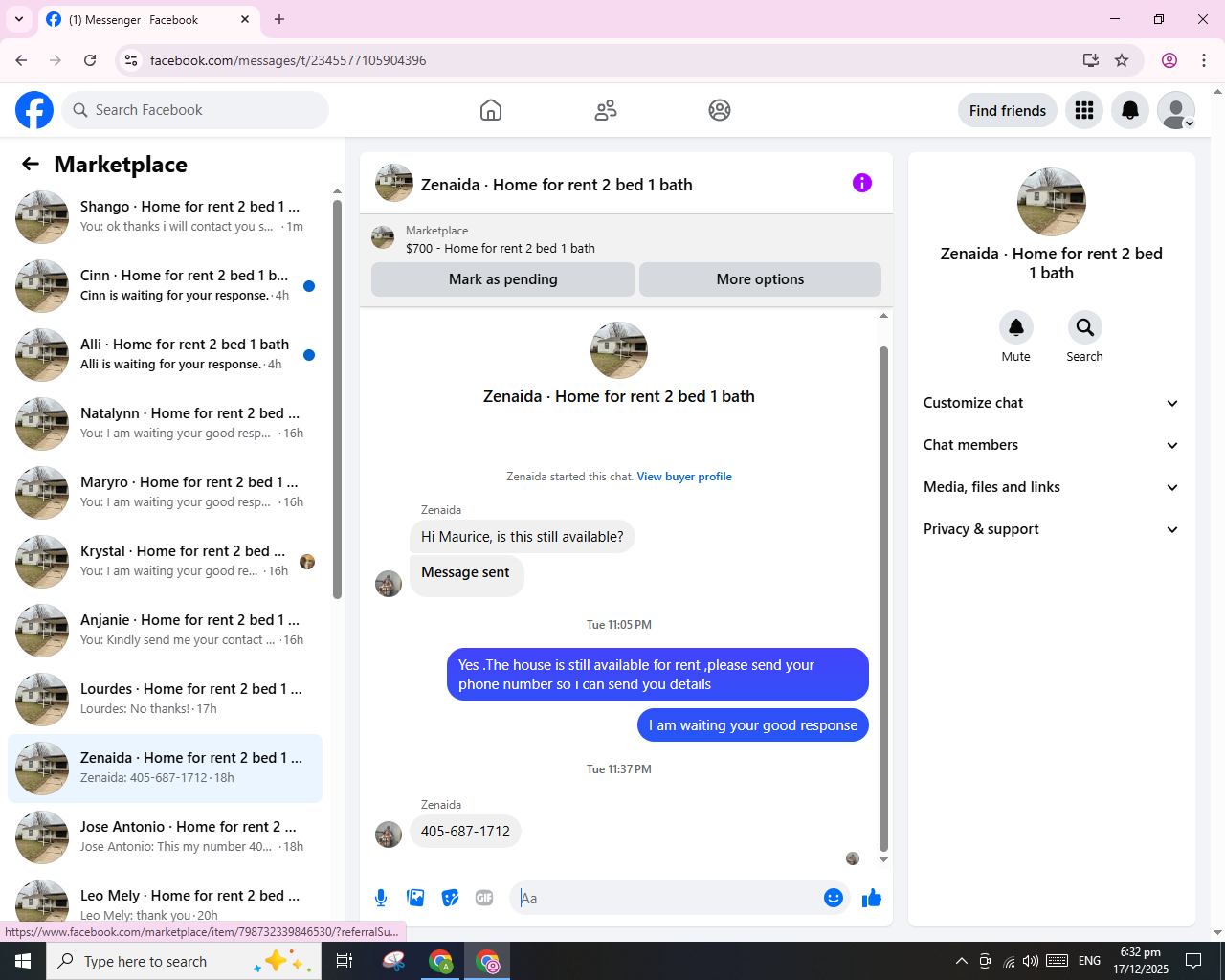
Task: Open the Chrome menu three dots
Action: point(1204,60)
